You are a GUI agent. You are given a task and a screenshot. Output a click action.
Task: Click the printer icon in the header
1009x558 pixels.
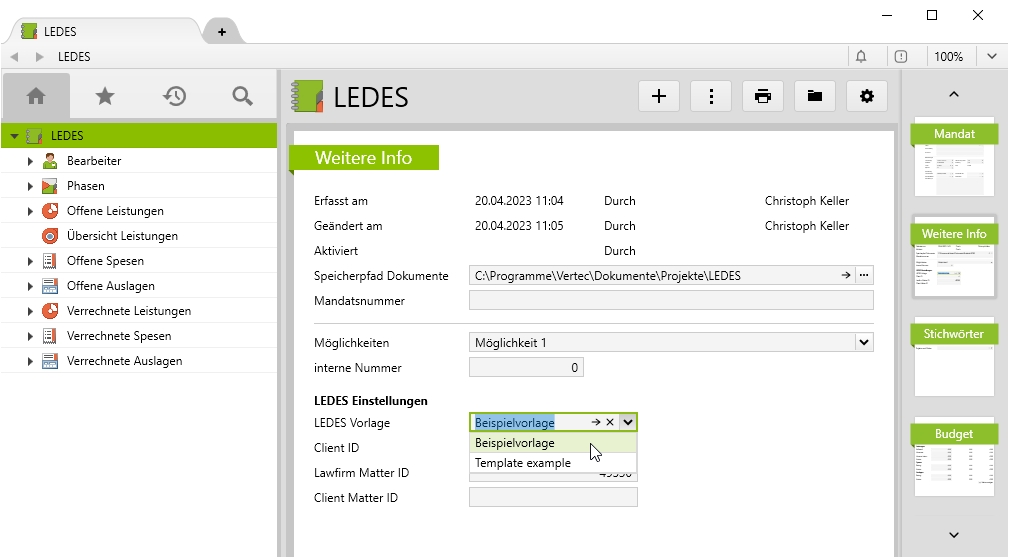763,96
